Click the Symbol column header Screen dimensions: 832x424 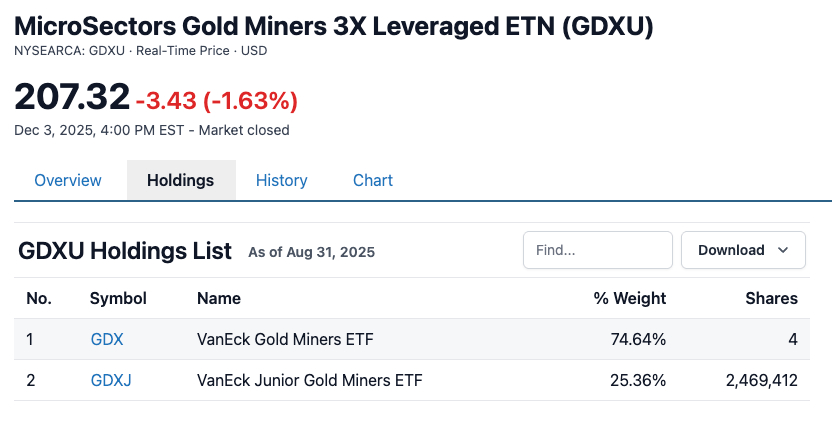[118, 298]
